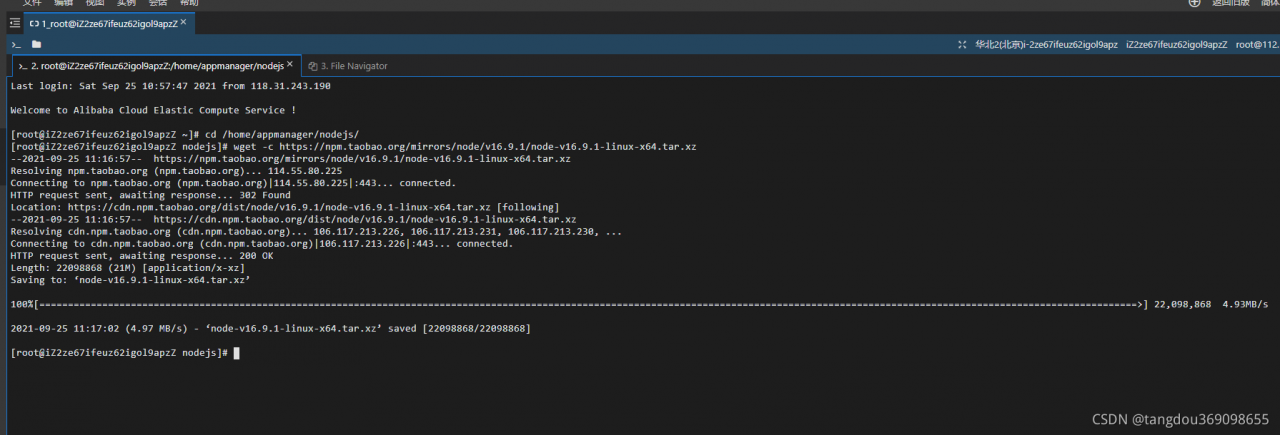This screenshot has width=1280, height=435.
Task: Open the 文件 menu
Action: [x=32, y=3]
